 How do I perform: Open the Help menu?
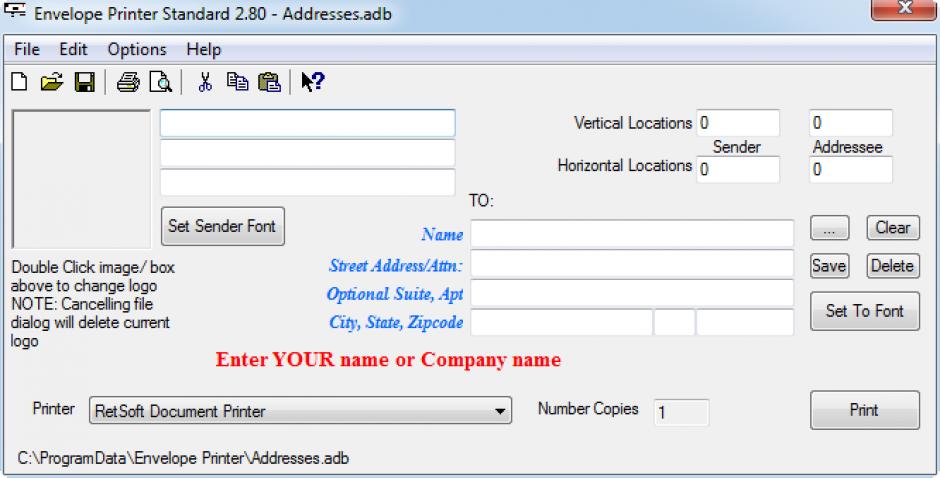[x=204, y=49]
